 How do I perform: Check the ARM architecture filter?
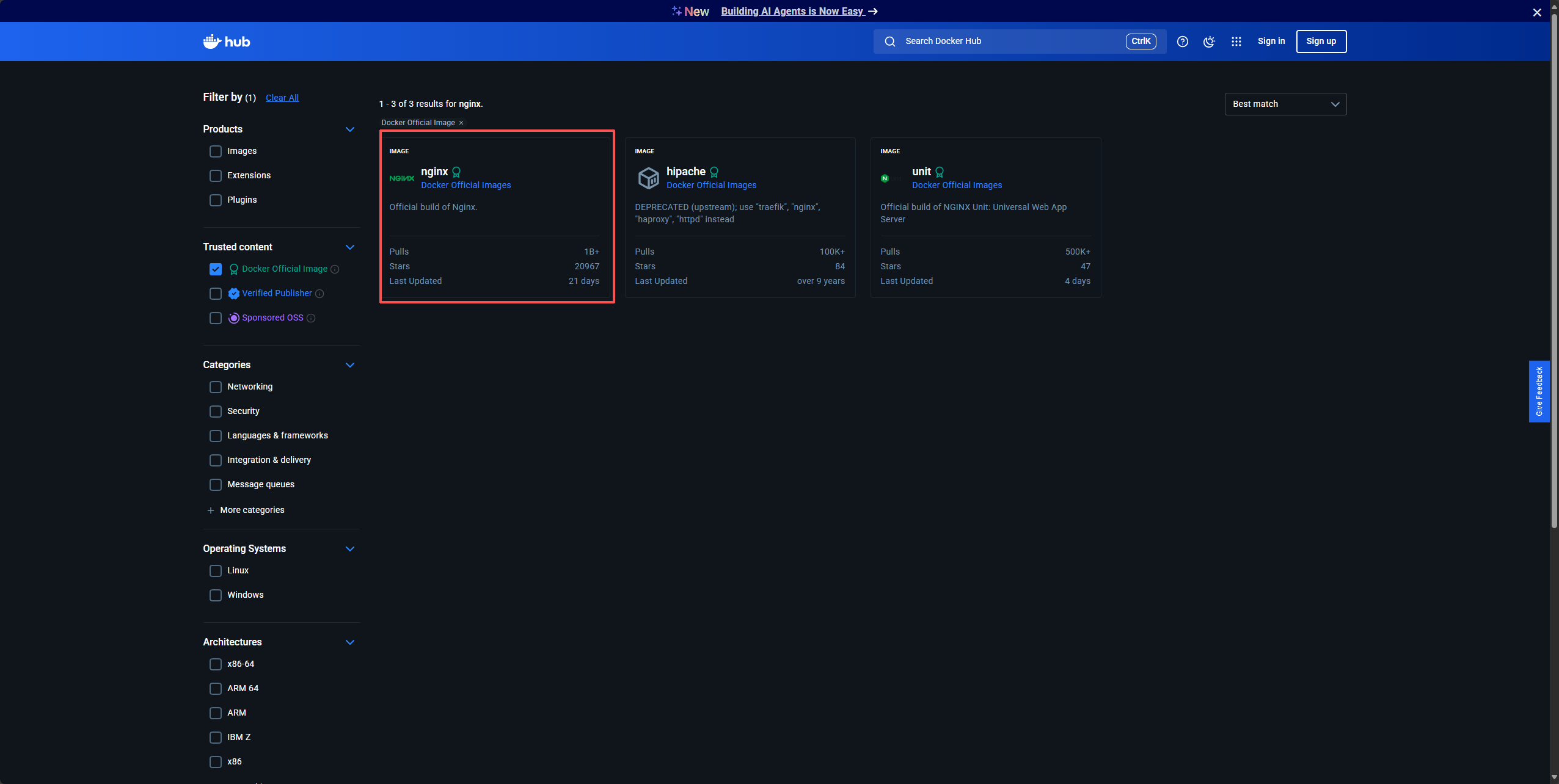click(x=216, y=713)
